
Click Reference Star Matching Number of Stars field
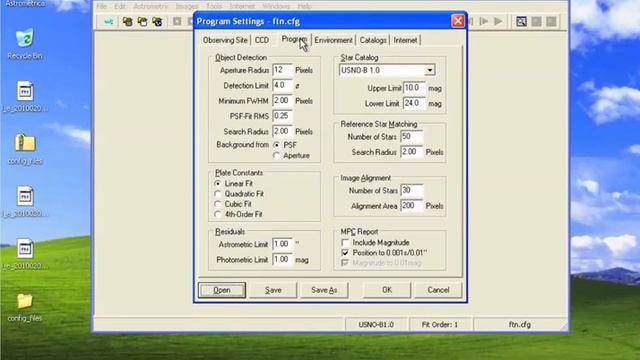coord(411,137)
